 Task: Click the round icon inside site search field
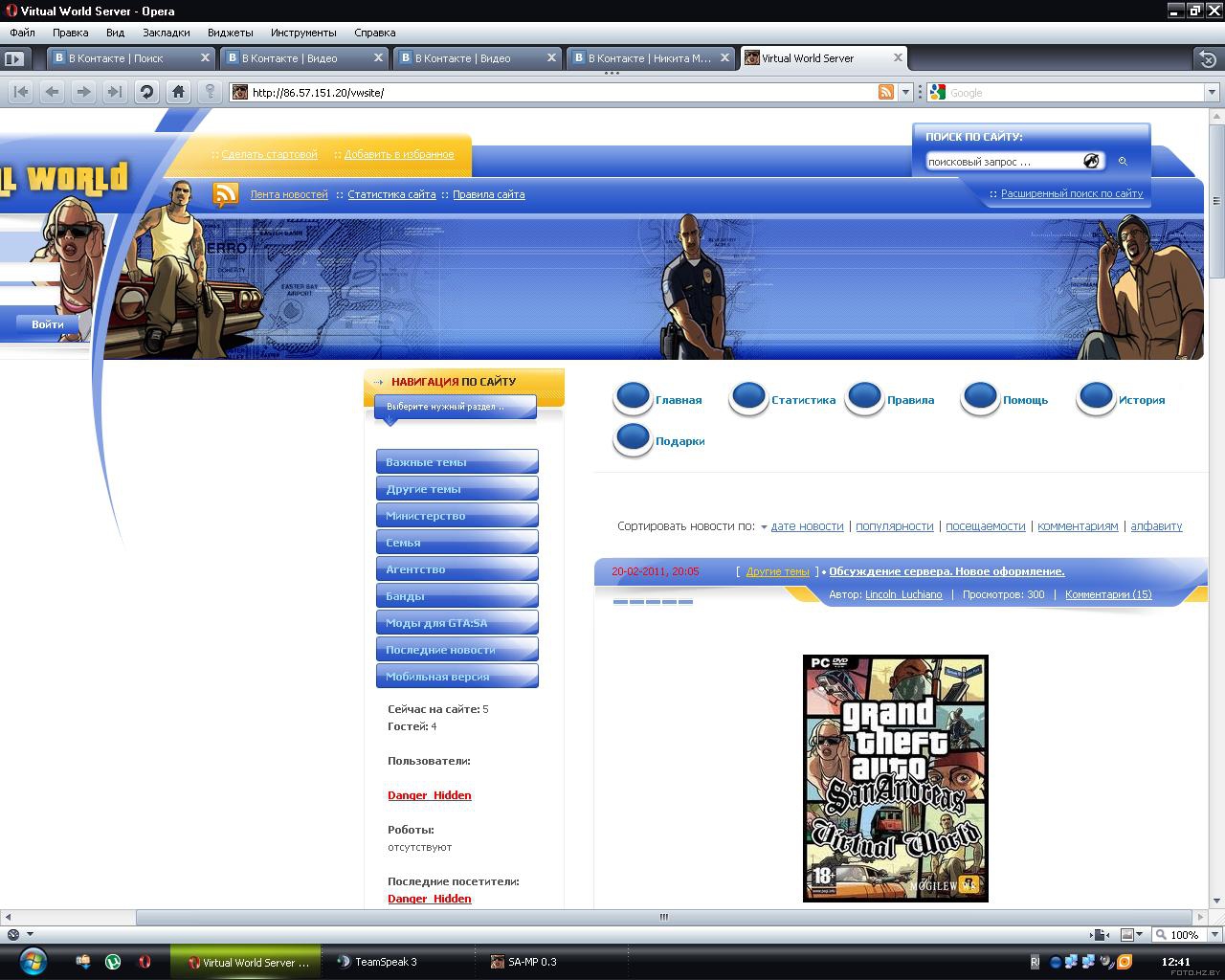click(1091, 161)
